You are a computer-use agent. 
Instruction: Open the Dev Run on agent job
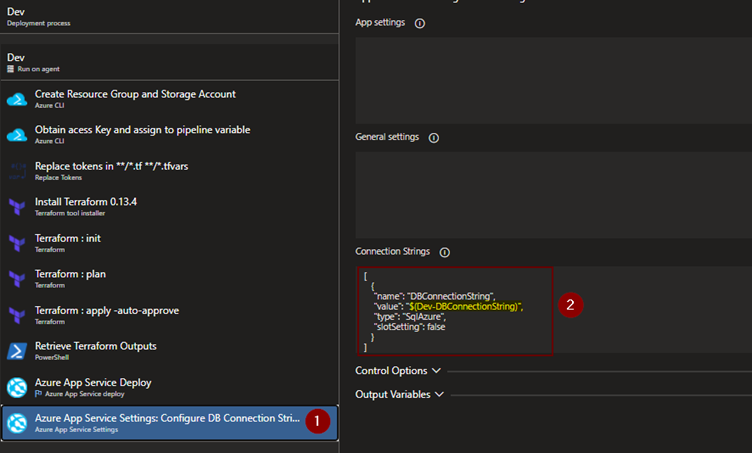click(170, 62)
